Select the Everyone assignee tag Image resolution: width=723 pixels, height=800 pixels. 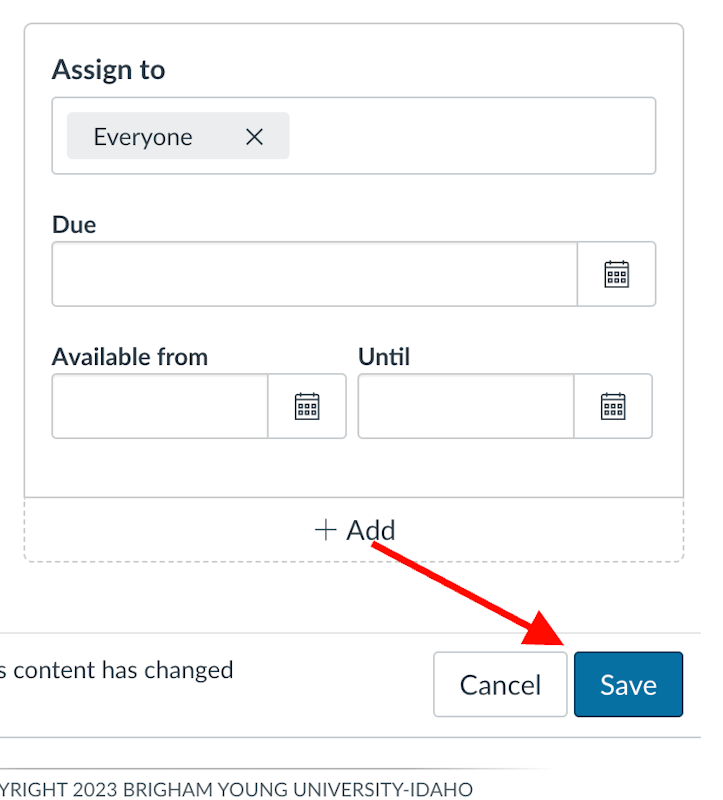[143, 137]
